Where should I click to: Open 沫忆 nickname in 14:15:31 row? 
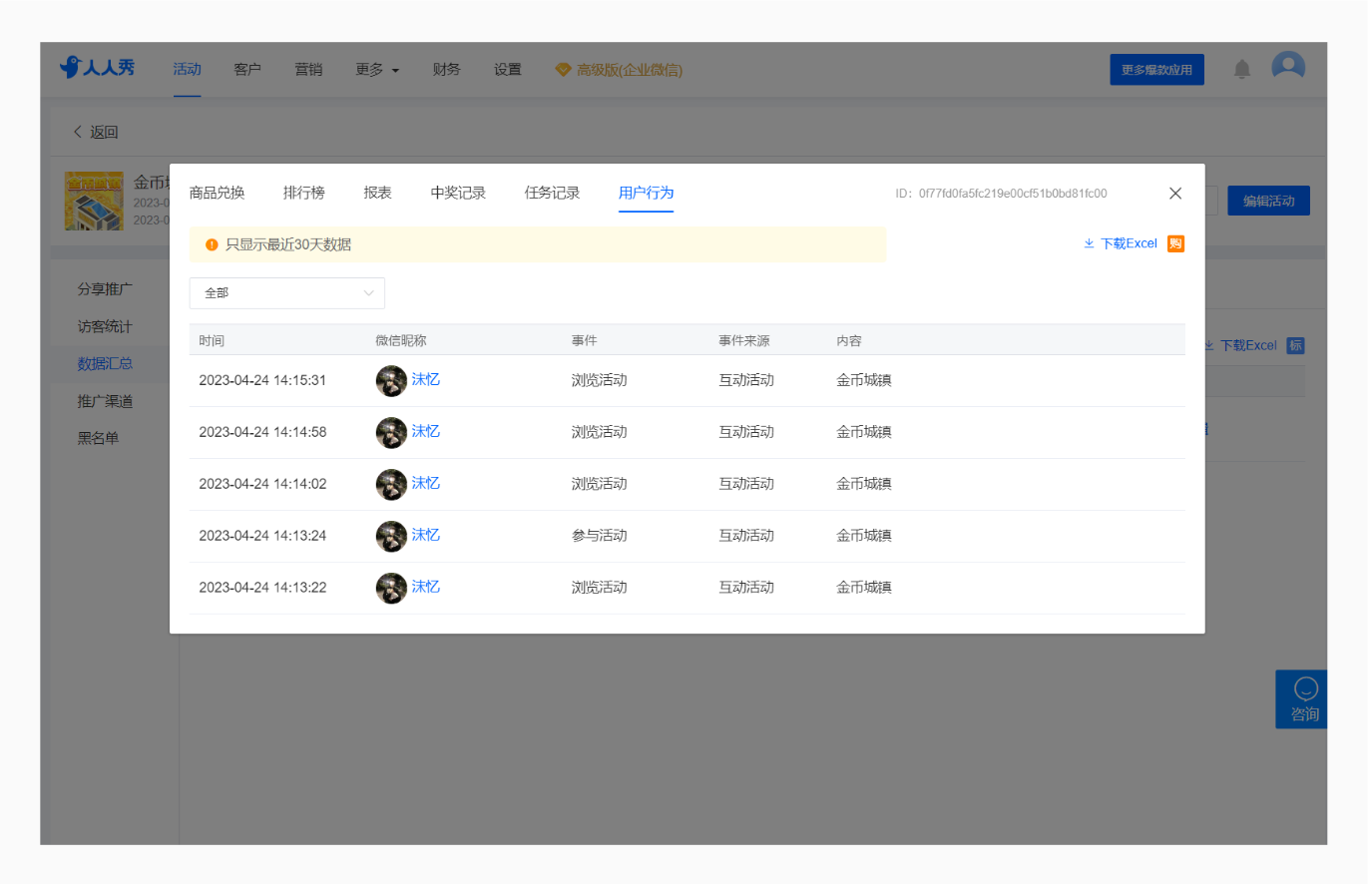click(x=426, y=379)
